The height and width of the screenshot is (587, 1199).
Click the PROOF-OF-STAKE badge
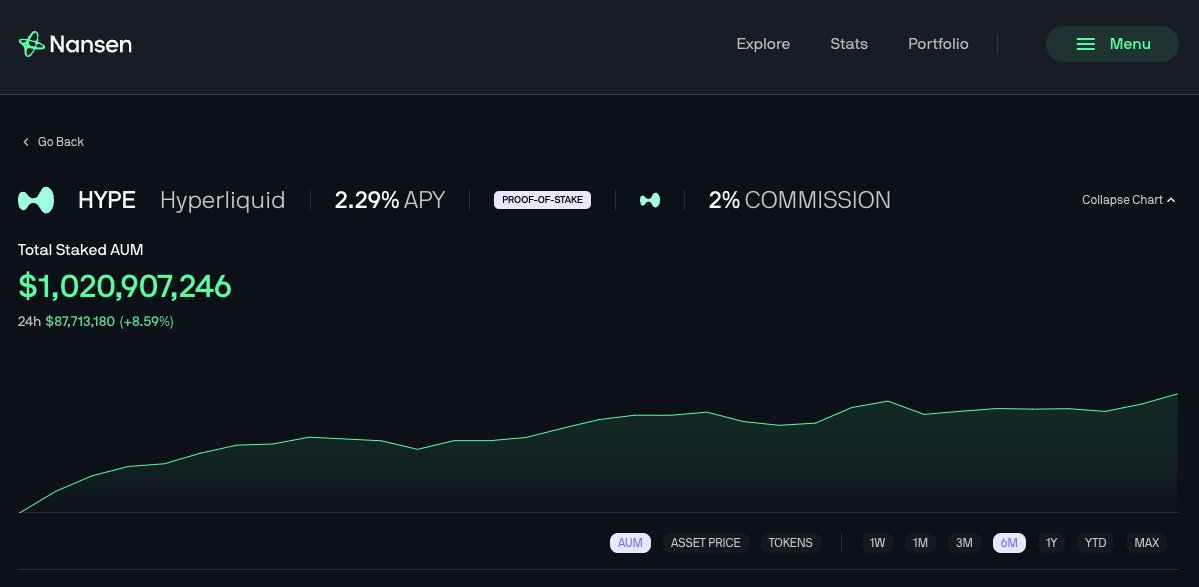coord(542,200)
